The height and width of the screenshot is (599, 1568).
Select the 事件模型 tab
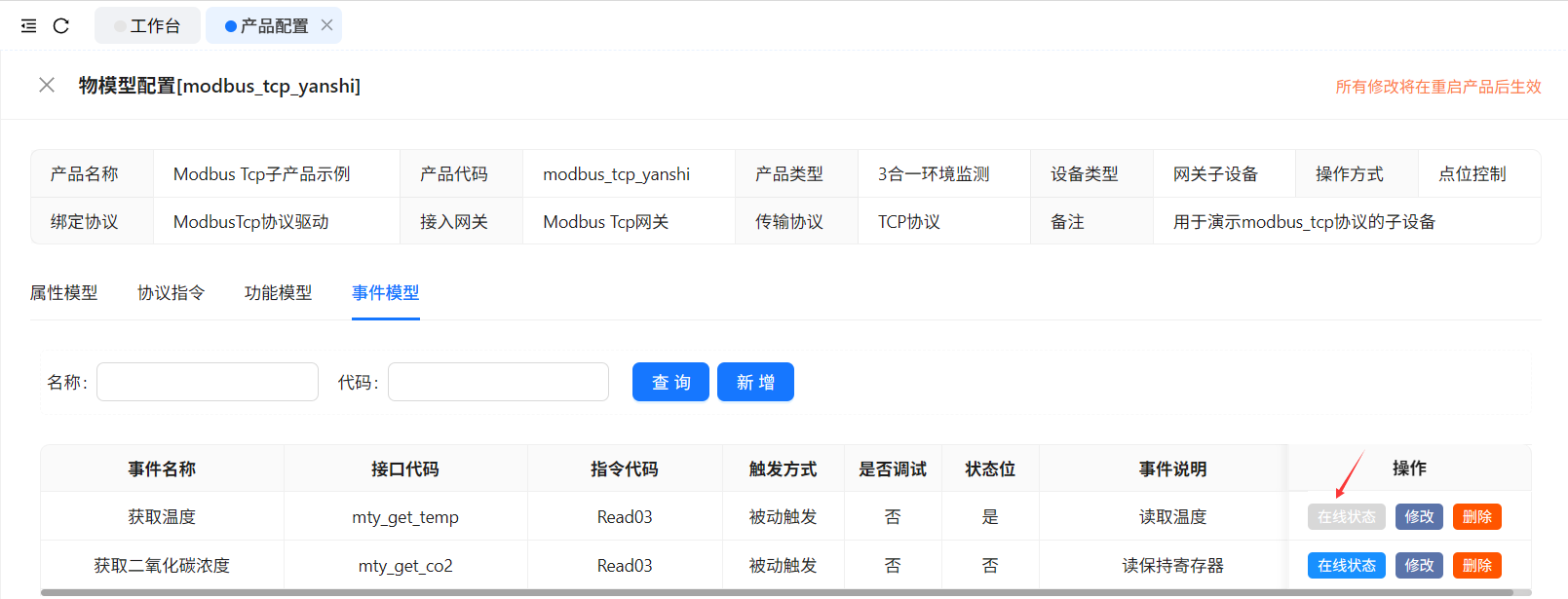click(385, 292)
